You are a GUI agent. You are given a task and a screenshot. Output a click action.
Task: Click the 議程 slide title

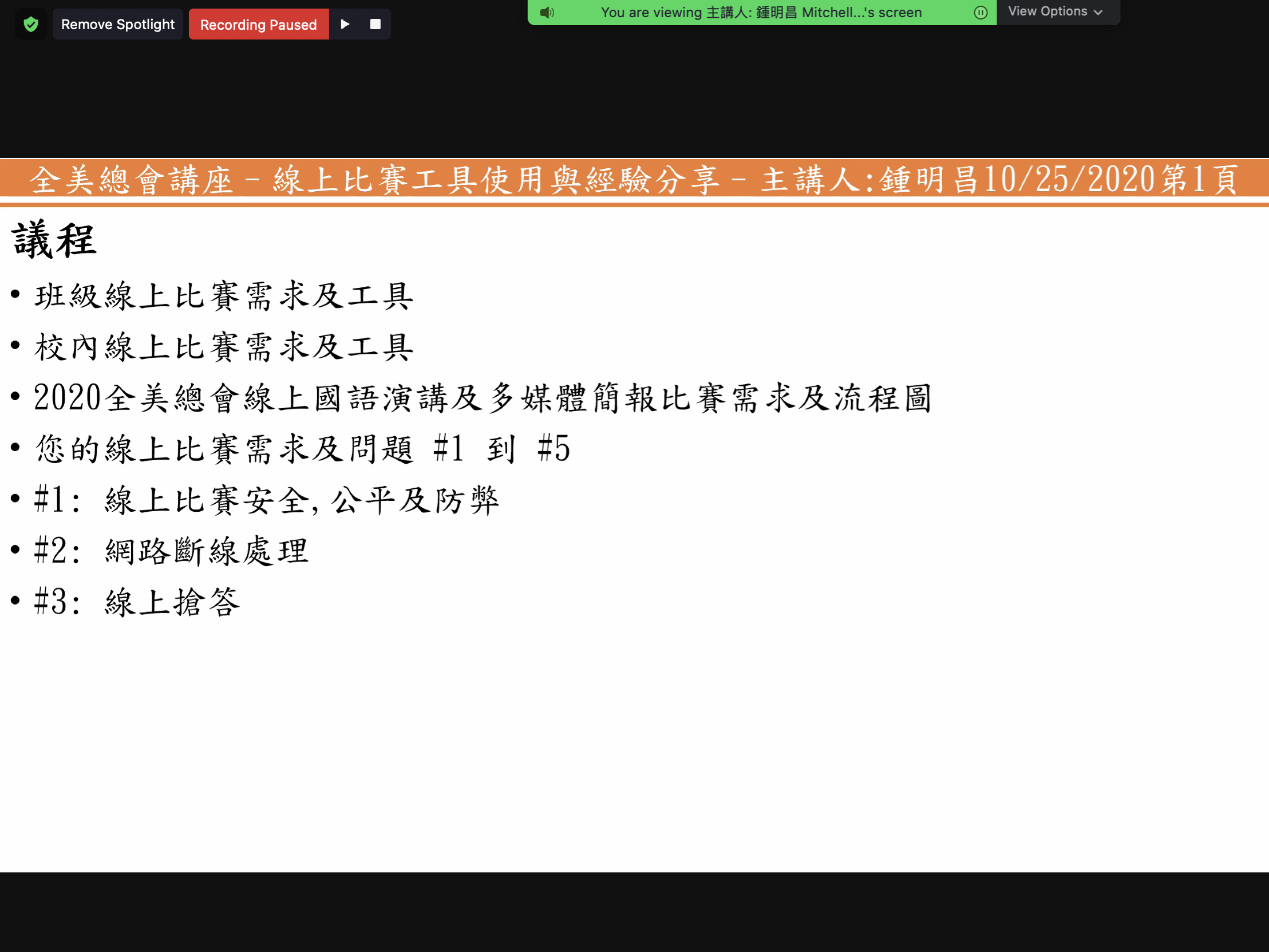point(54,240)
